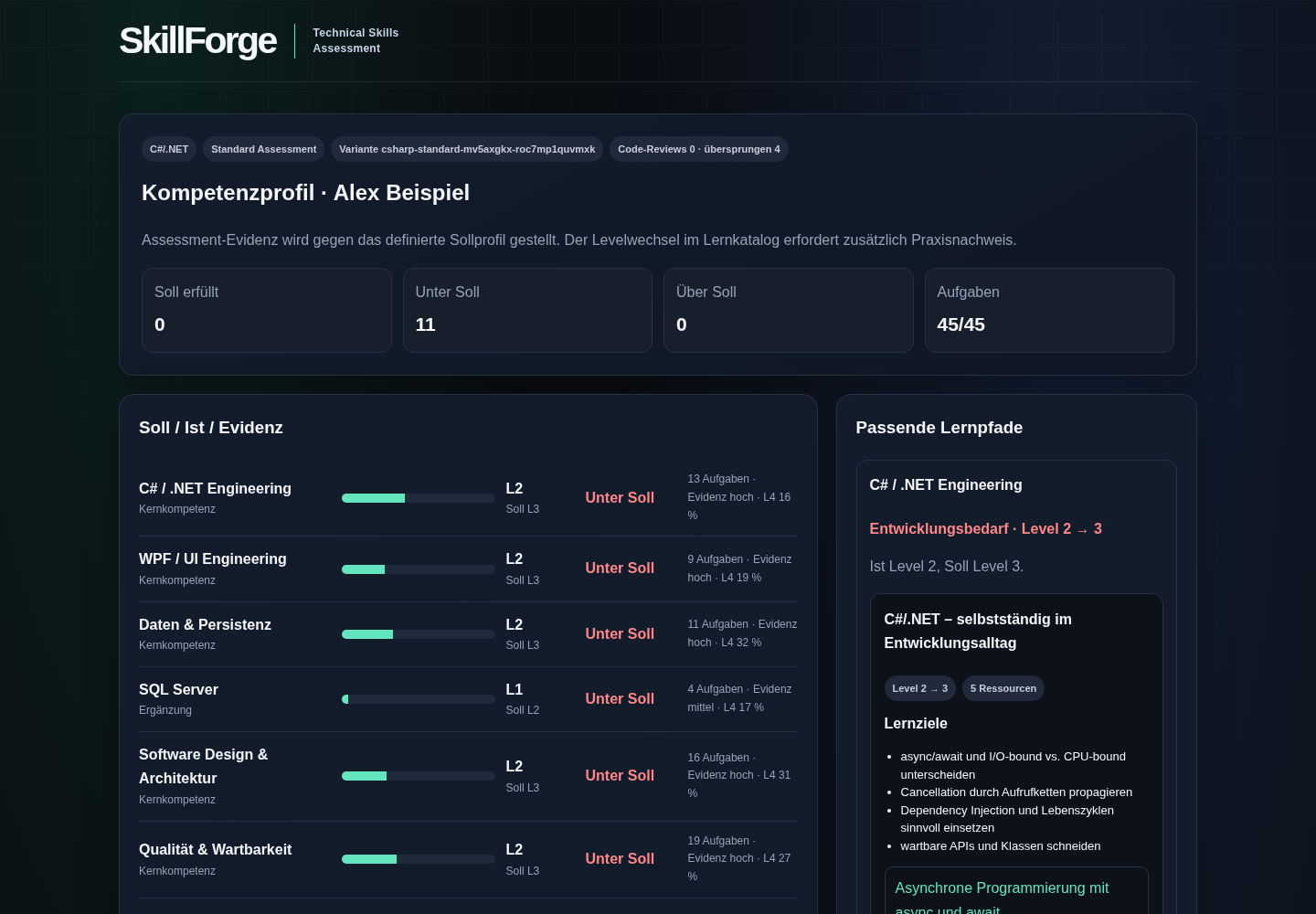
Task: Click 'Entwicklungsbedarf · Level 2 → 3' text
Action: point(985,528)
